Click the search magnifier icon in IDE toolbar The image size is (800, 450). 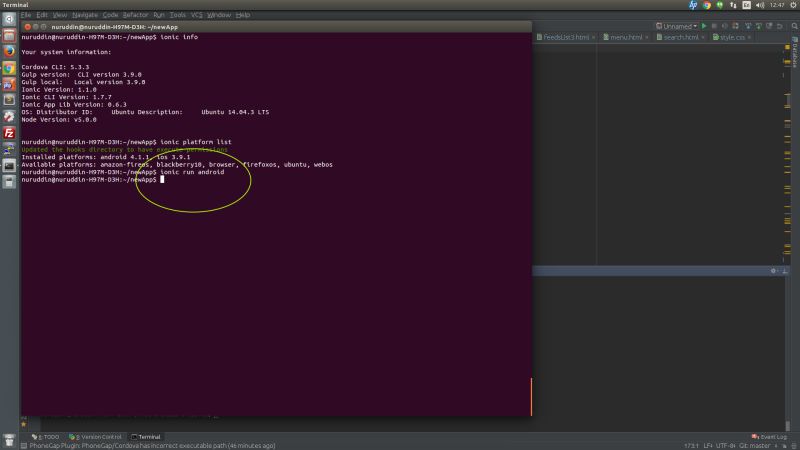coord(794,26)
